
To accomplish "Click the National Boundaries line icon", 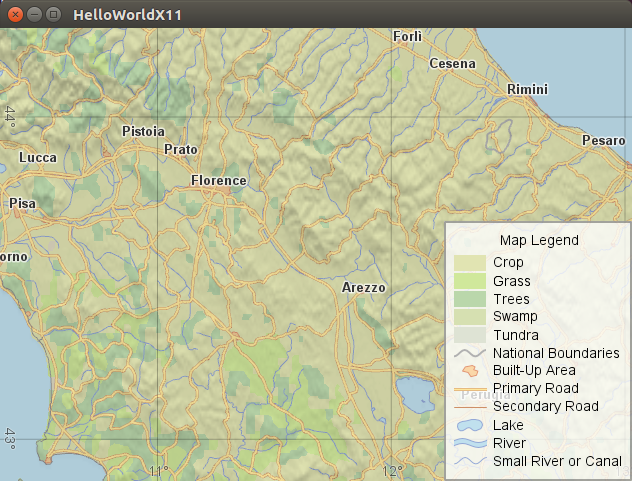I will (469, 353).
